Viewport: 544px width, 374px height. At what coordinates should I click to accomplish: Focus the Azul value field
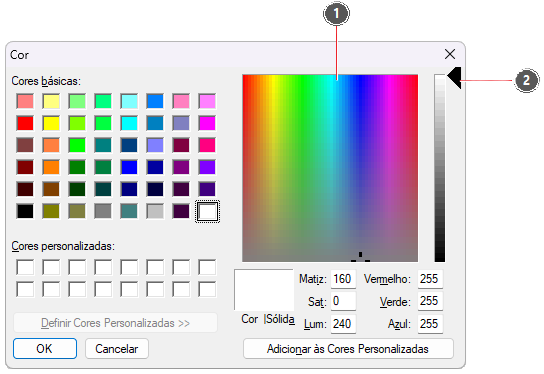pos(430,324)
